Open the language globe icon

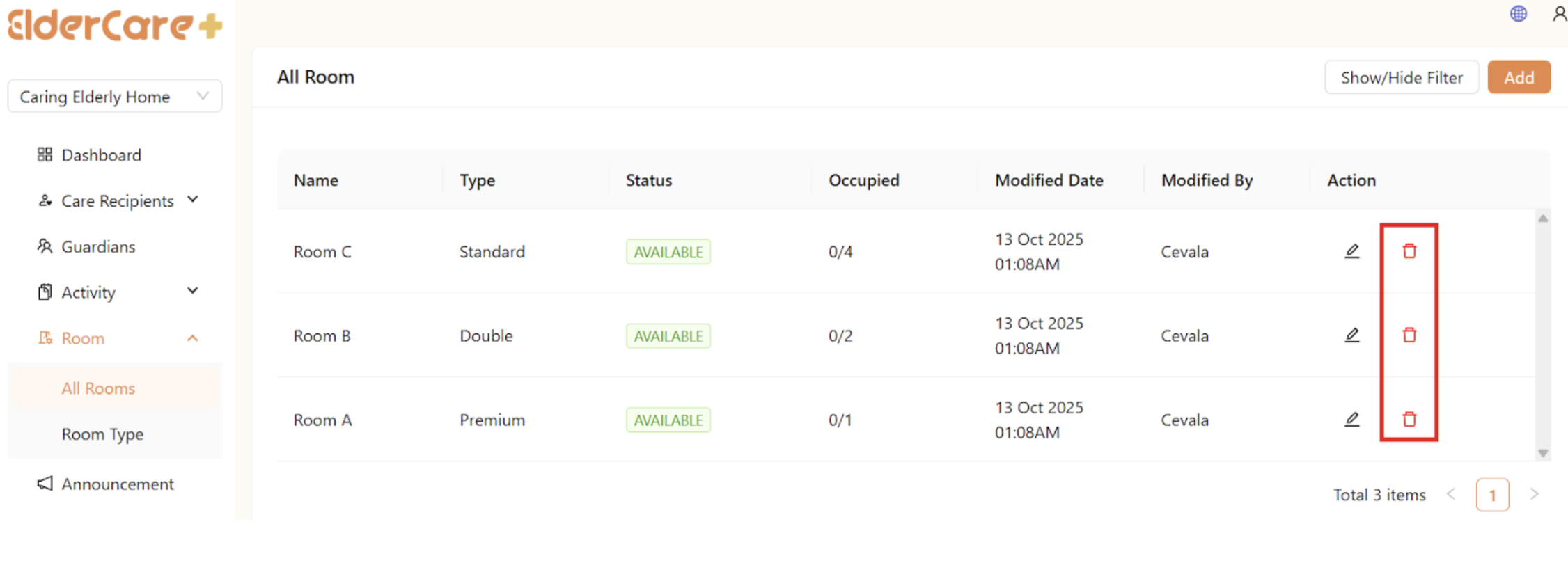pyautogui.click(x=1518, y=14)
